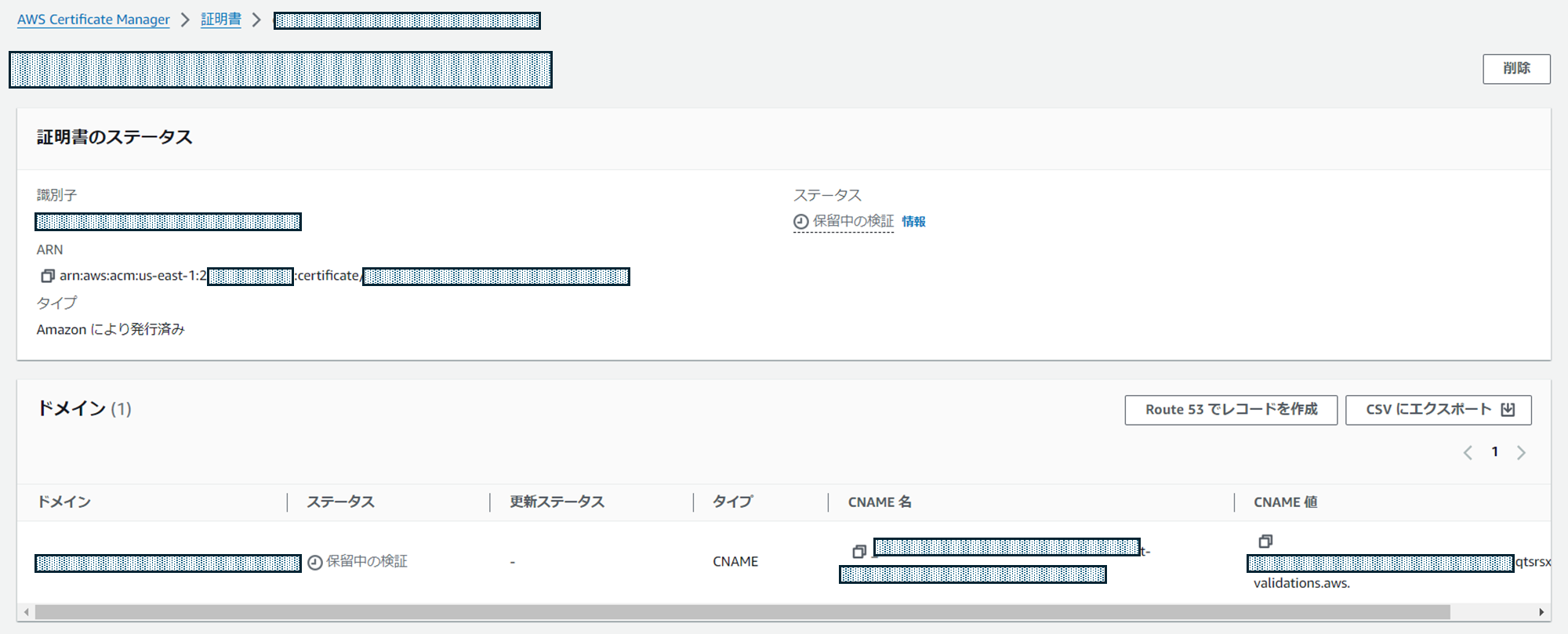Click the 更新ステータス column header
The height and width of the screenshot is (634, 1568).
(557, 502)
